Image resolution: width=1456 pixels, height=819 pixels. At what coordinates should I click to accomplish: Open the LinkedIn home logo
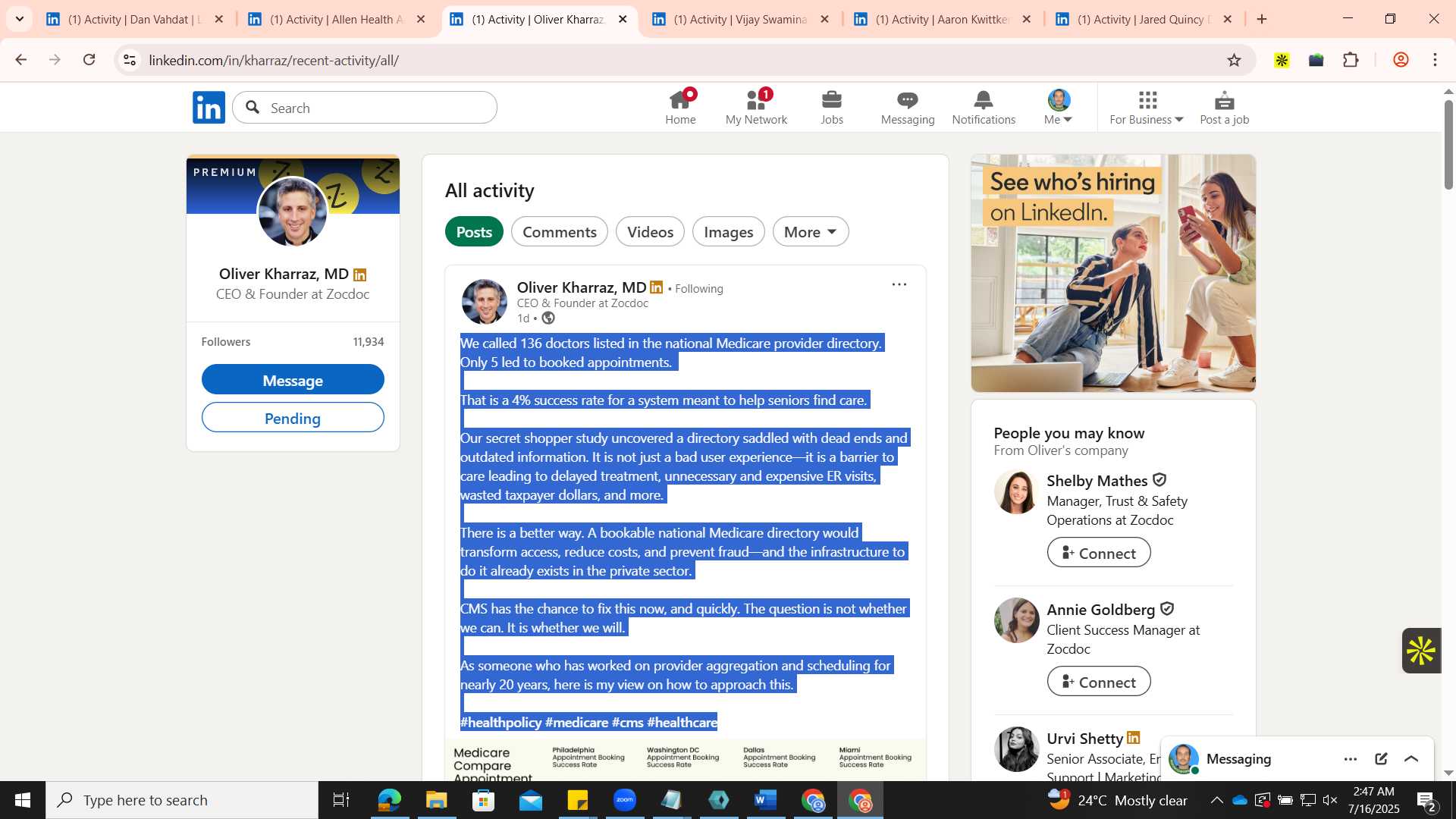tap(209, 108)
